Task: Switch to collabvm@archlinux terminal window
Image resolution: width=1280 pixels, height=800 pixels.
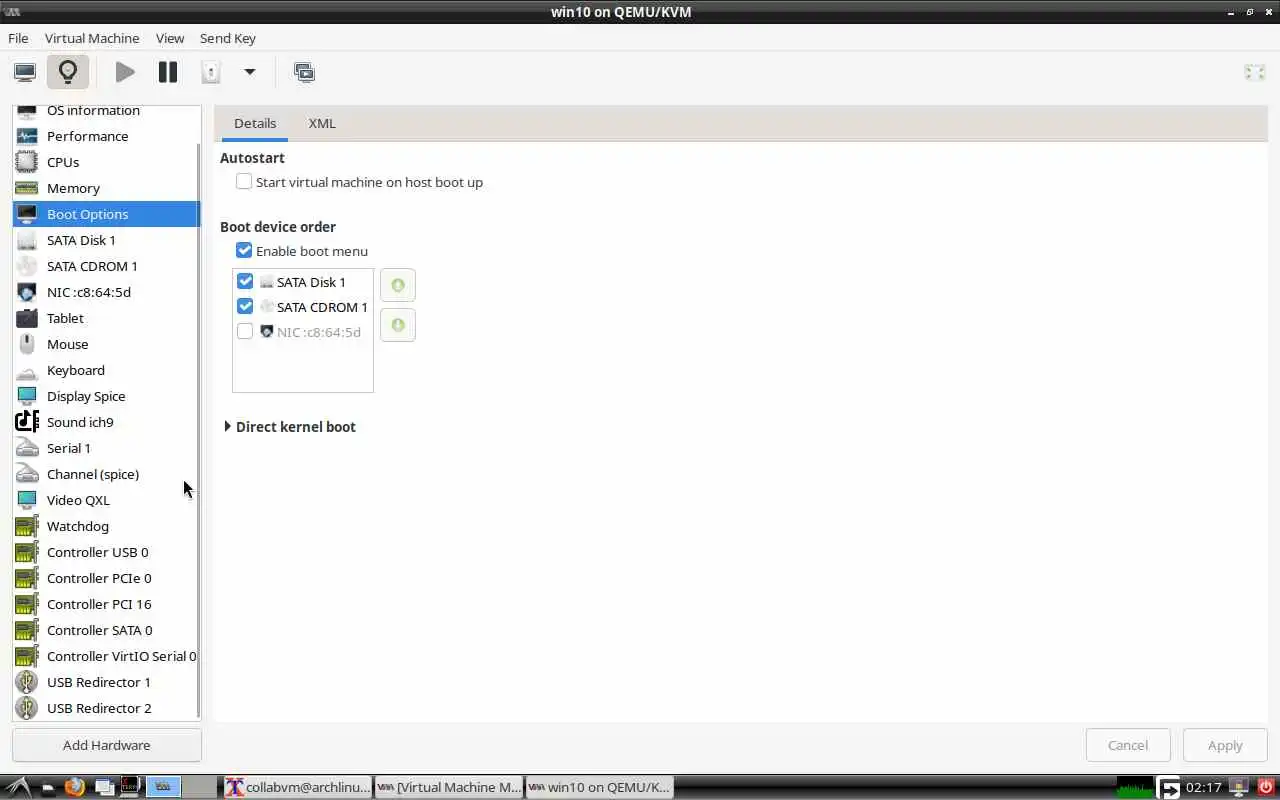Action: [x=297, y=787]
